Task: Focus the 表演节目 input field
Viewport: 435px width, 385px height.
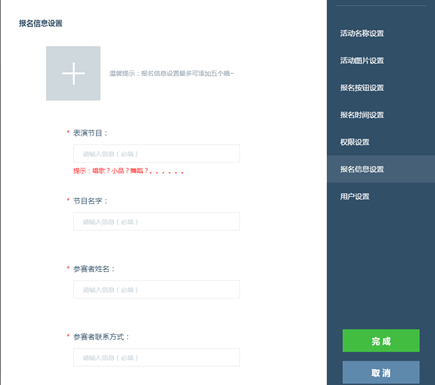Action: pyautogui.click(x=156, y=154)
